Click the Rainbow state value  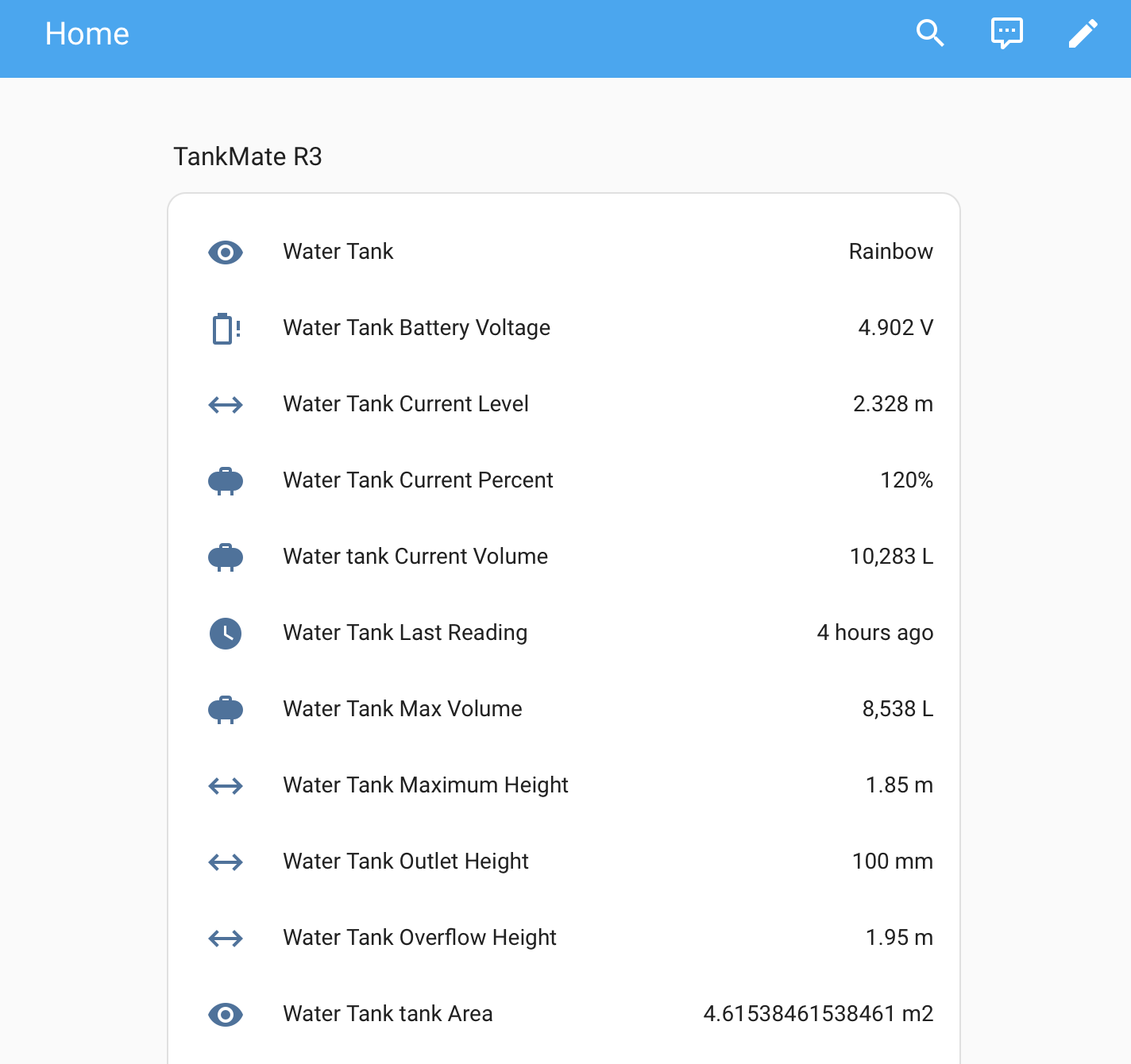pyautogui.click(x=891, y=252)
